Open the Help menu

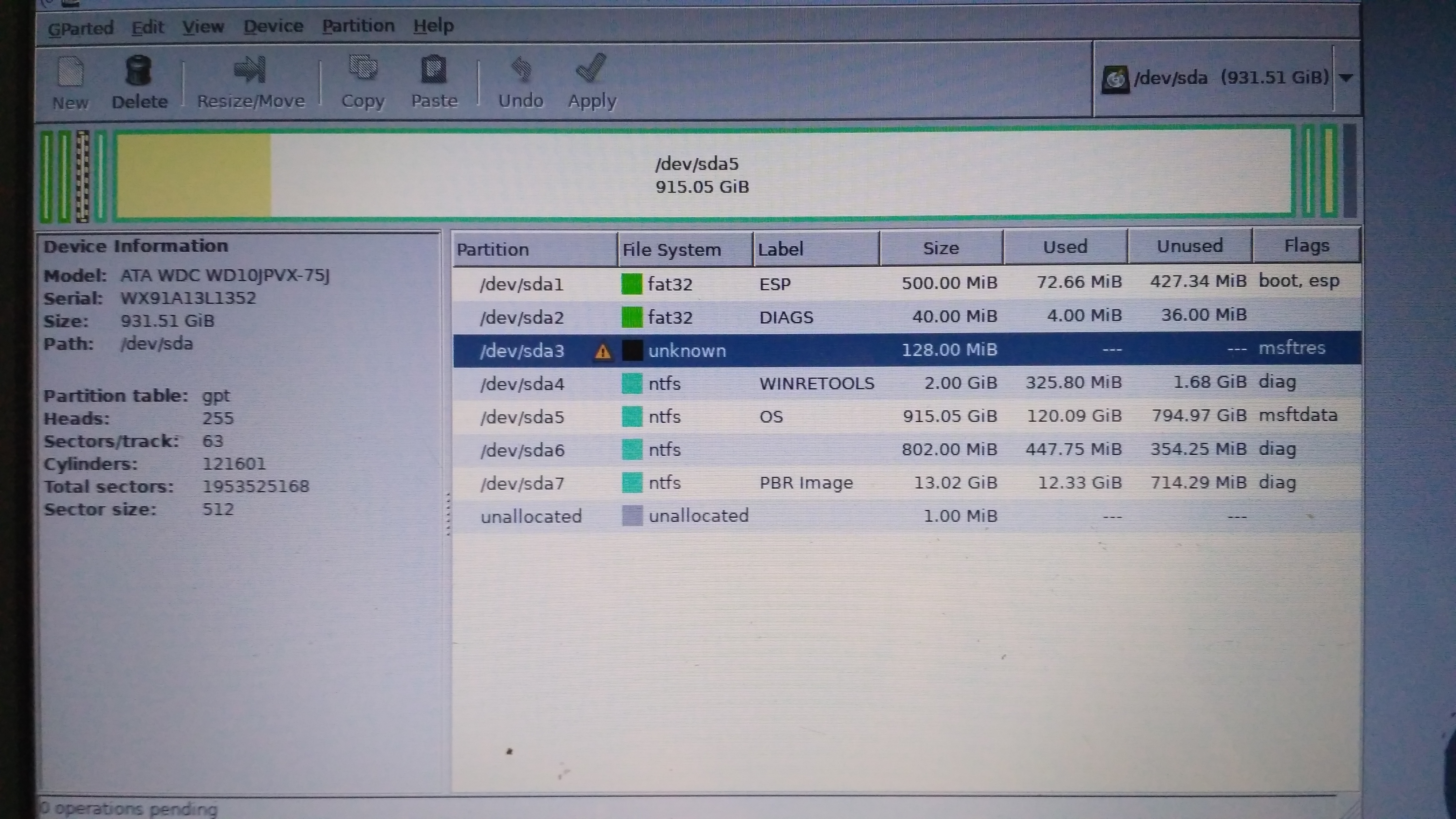click(x=433, y=26)
